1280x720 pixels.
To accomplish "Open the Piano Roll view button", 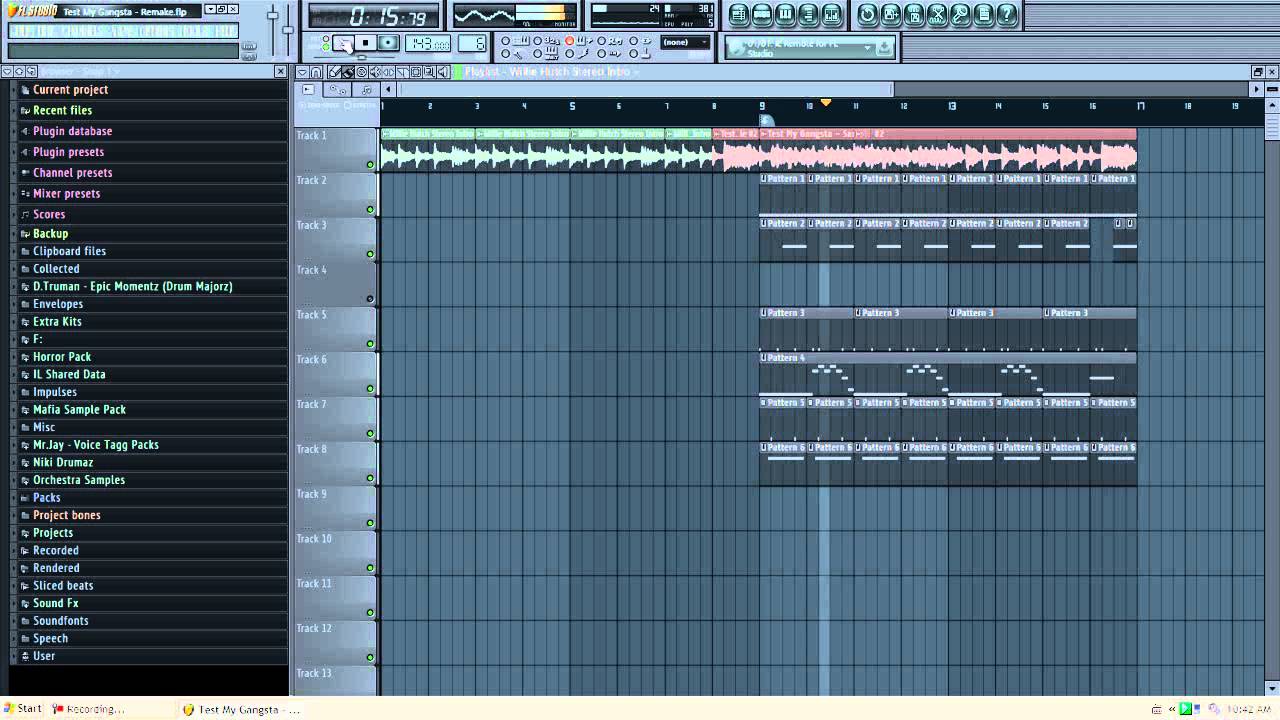I will (785, 14).
